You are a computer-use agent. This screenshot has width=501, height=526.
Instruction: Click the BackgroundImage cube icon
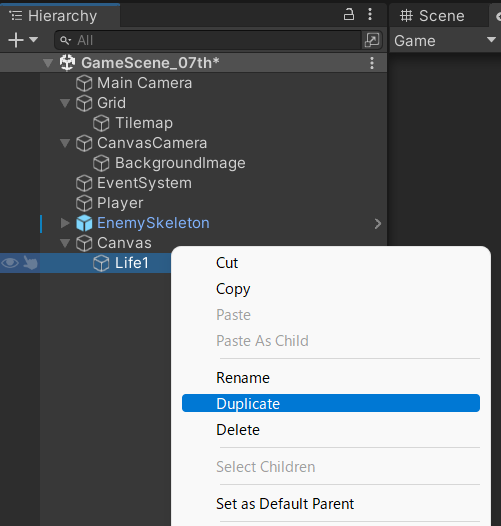point(101,163)
